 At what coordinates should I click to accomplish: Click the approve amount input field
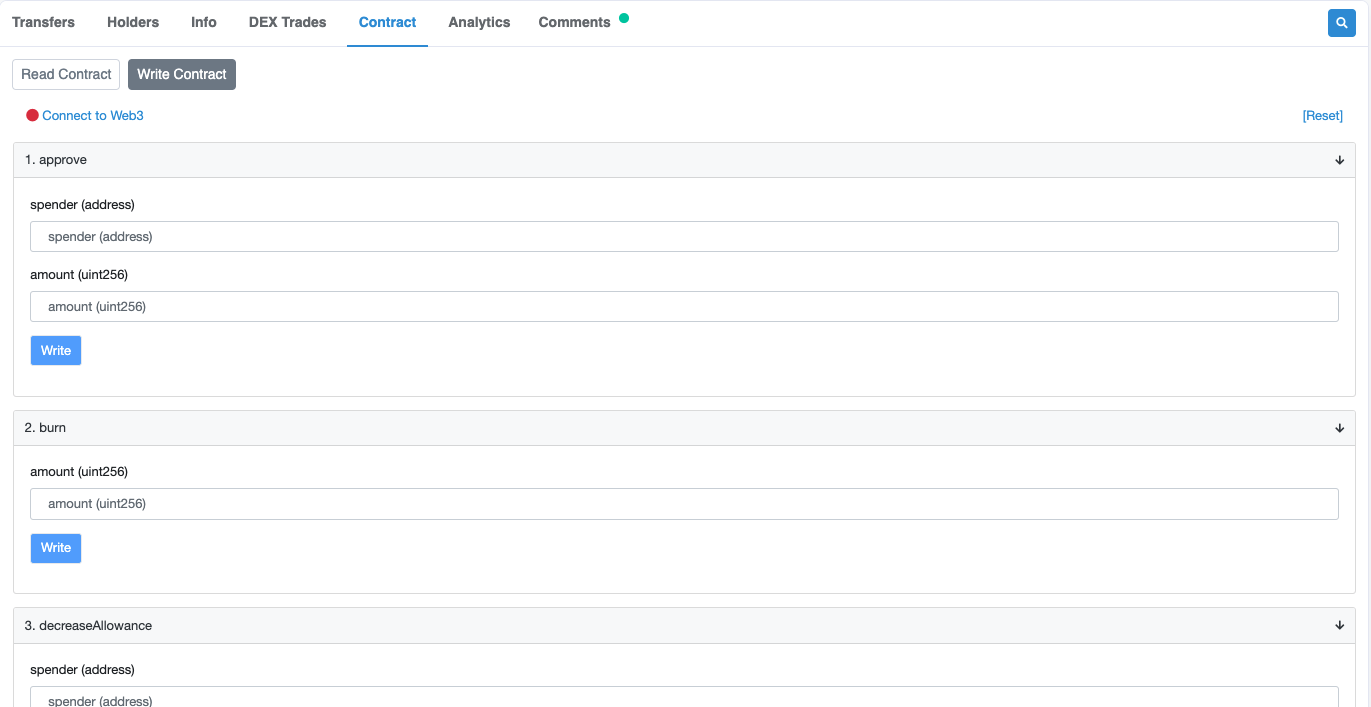point(684,307)
